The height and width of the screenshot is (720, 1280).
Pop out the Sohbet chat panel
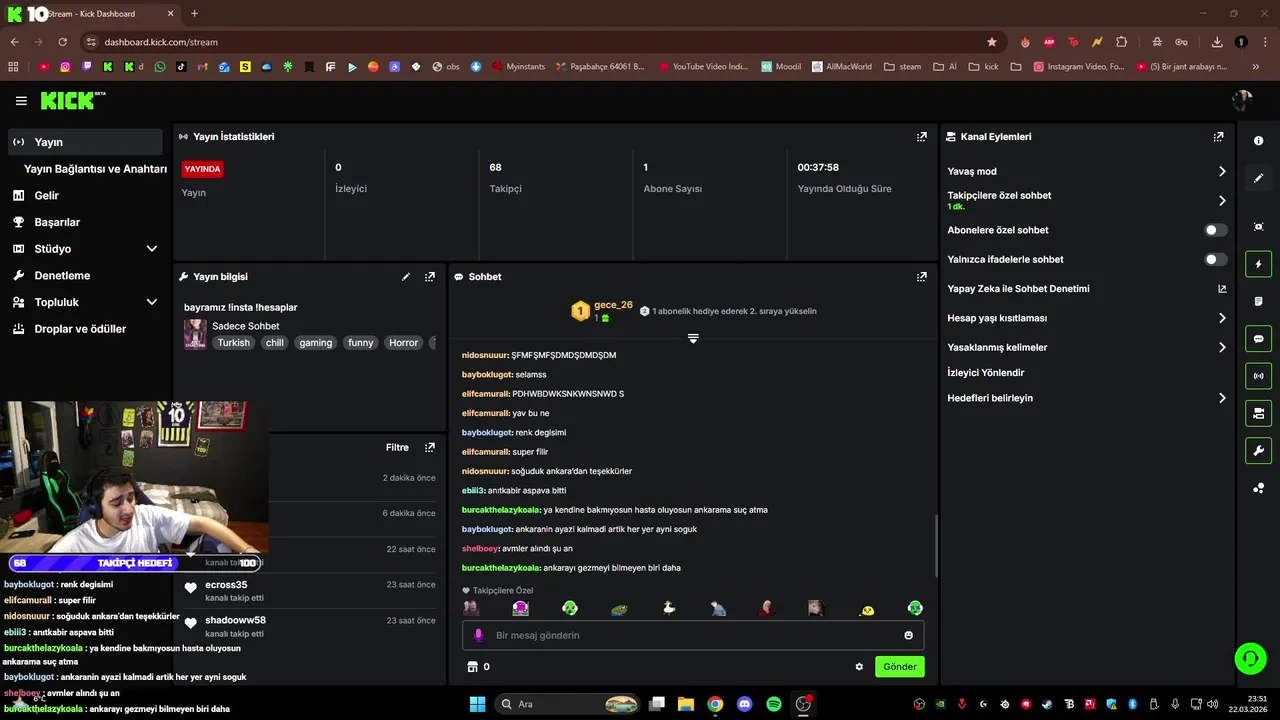(922, 277)
